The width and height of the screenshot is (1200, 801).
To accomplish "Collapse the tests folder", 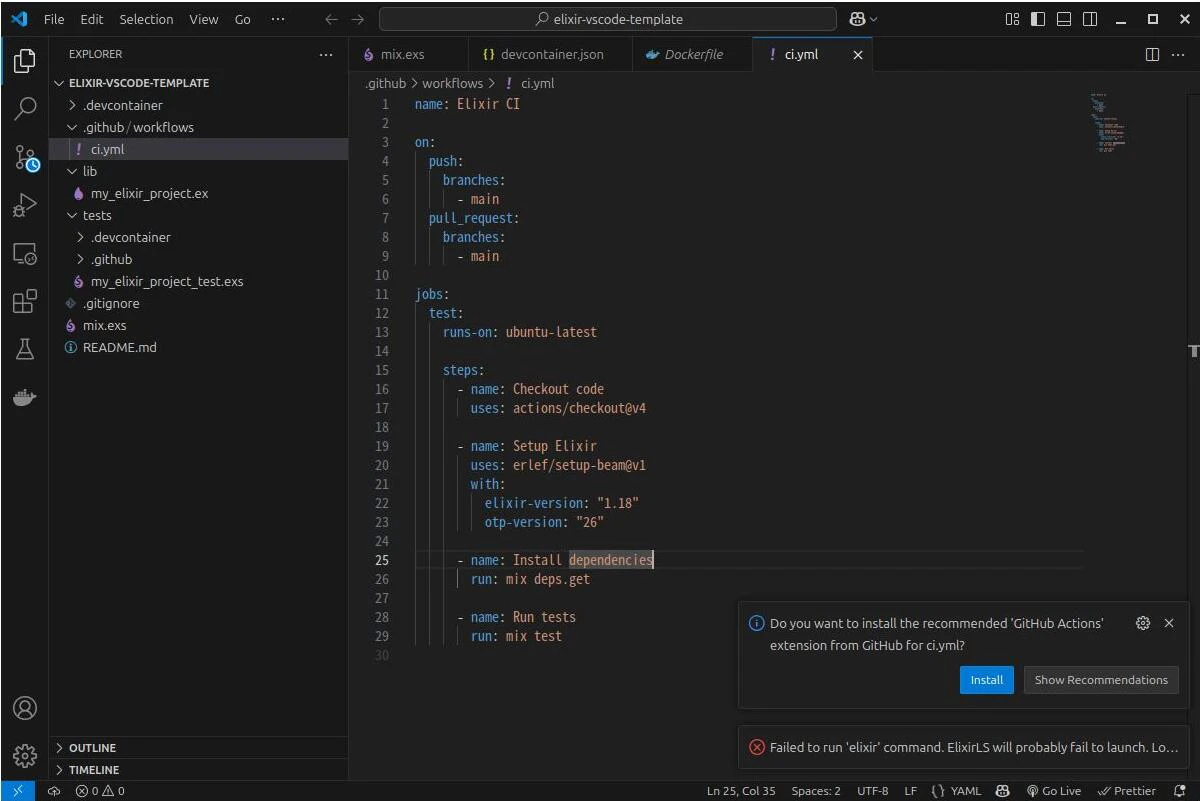I will 72,215.
